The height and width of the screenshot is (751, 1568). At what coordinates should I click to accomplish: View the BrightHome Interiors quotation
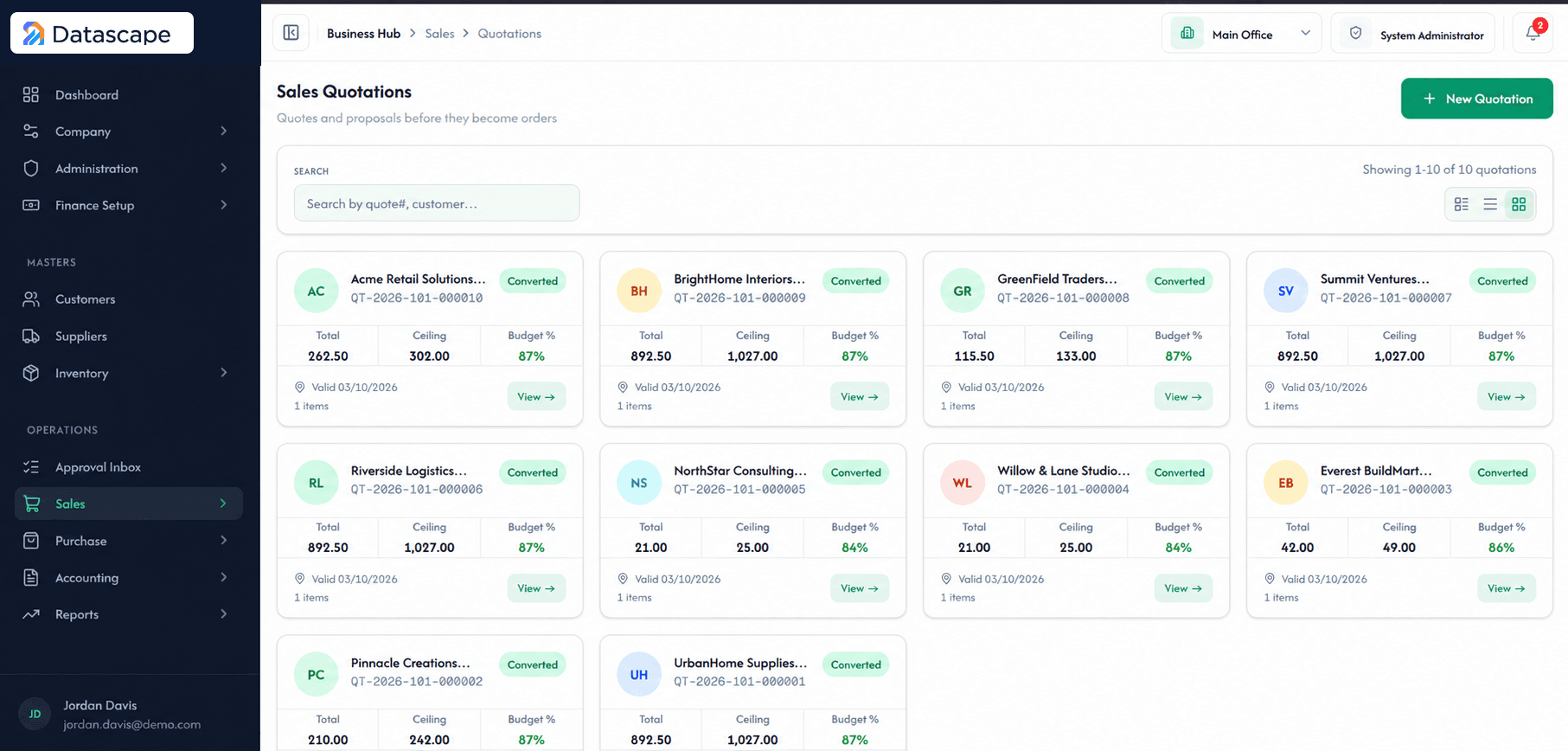(x=860, y=396)
